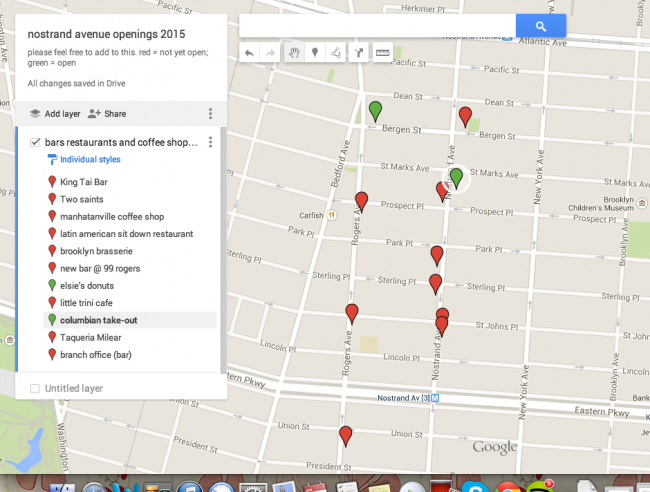Click the undo arrow in the toolbar
The width and height of the screenshot is (650, 492).
[x=249, y=53]
